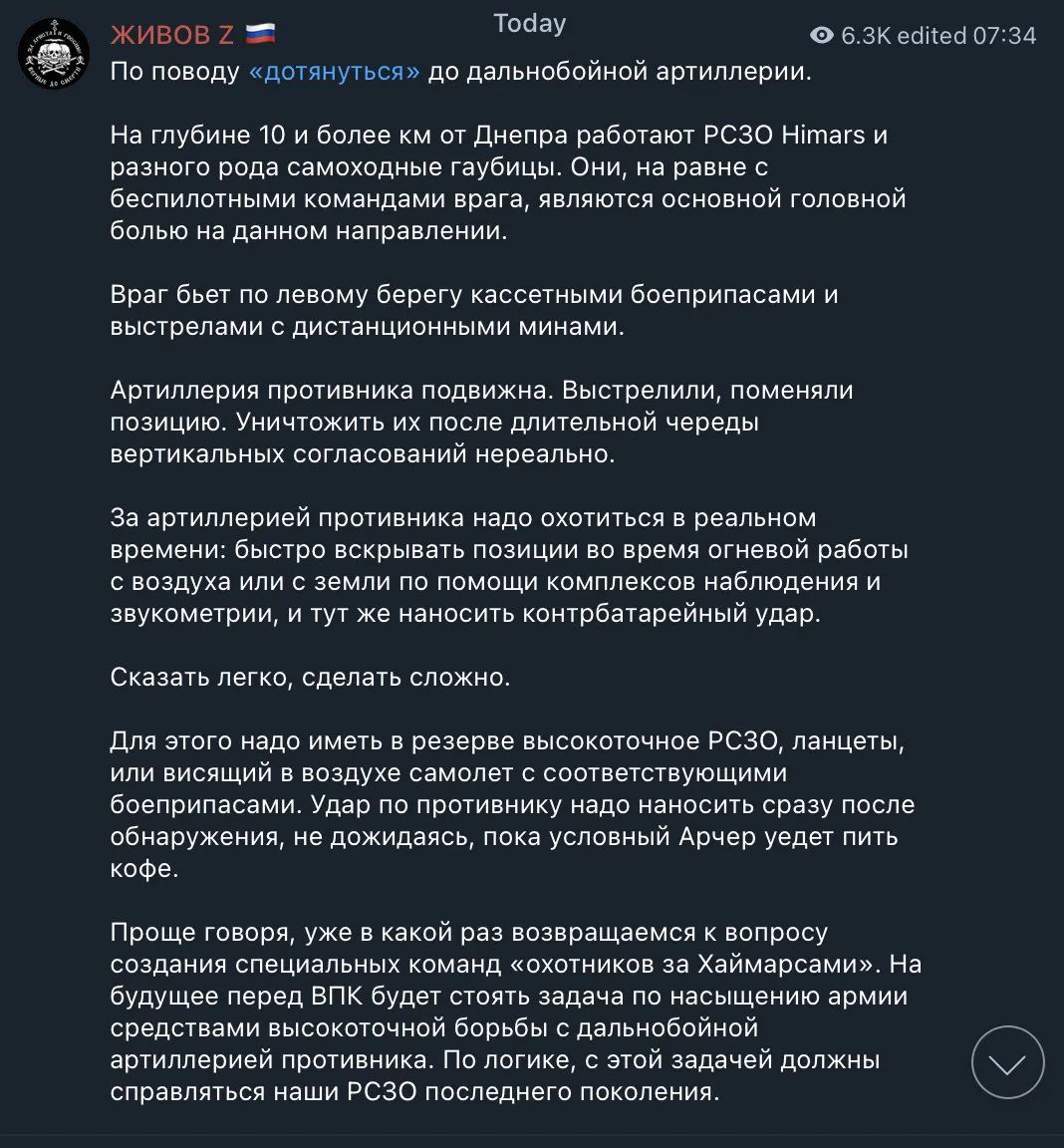Open the ЖИВОВ Z channel name
This screenshot has height=1148, width=1064.
[172, 35]
